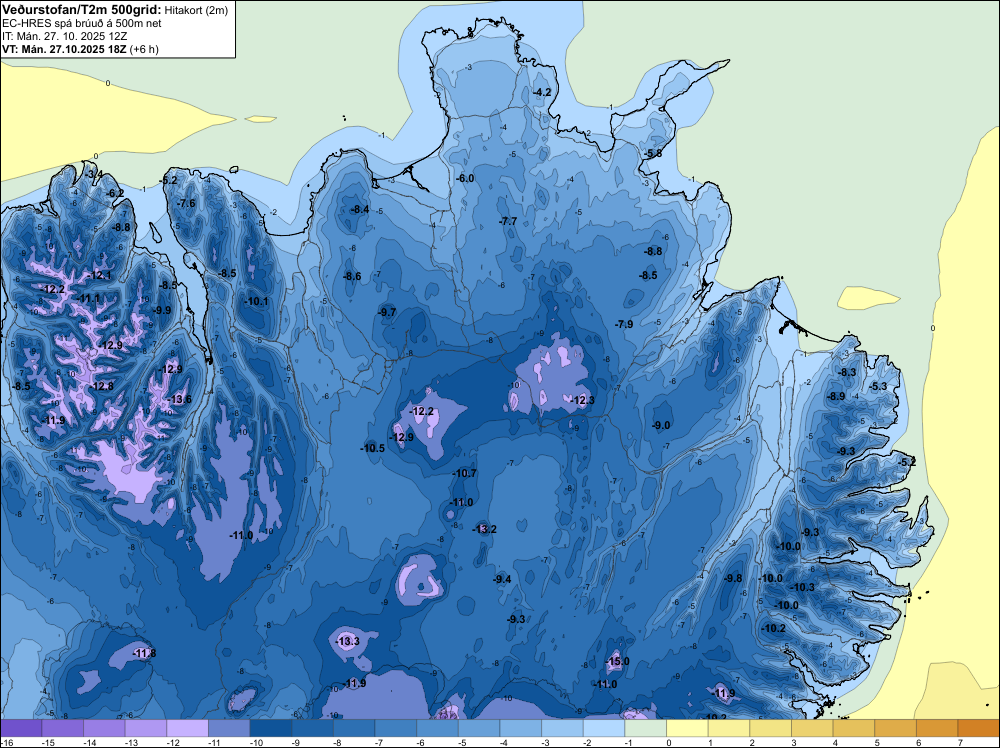The height and width of the screenshot is (748, 1000).
Task: Click the '-8.4' temperature value
Action: 360,210
